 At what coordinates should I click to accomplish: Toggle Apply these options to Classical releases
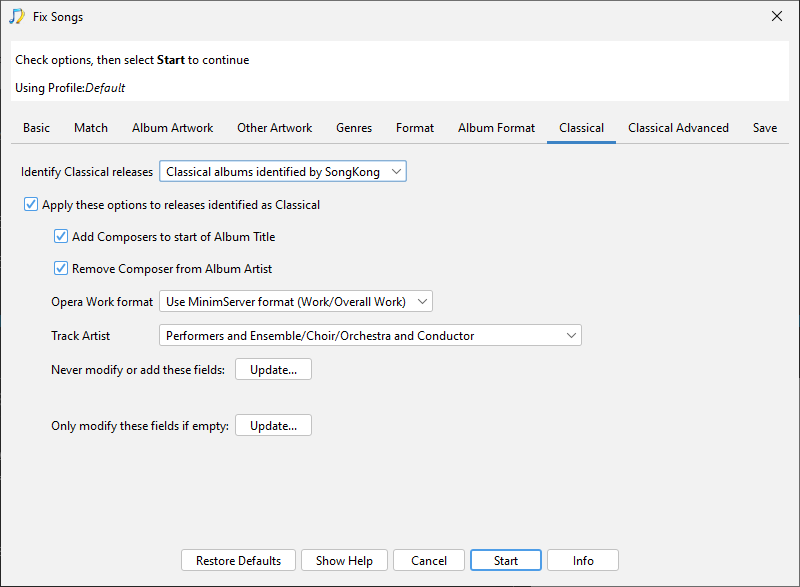31,205
